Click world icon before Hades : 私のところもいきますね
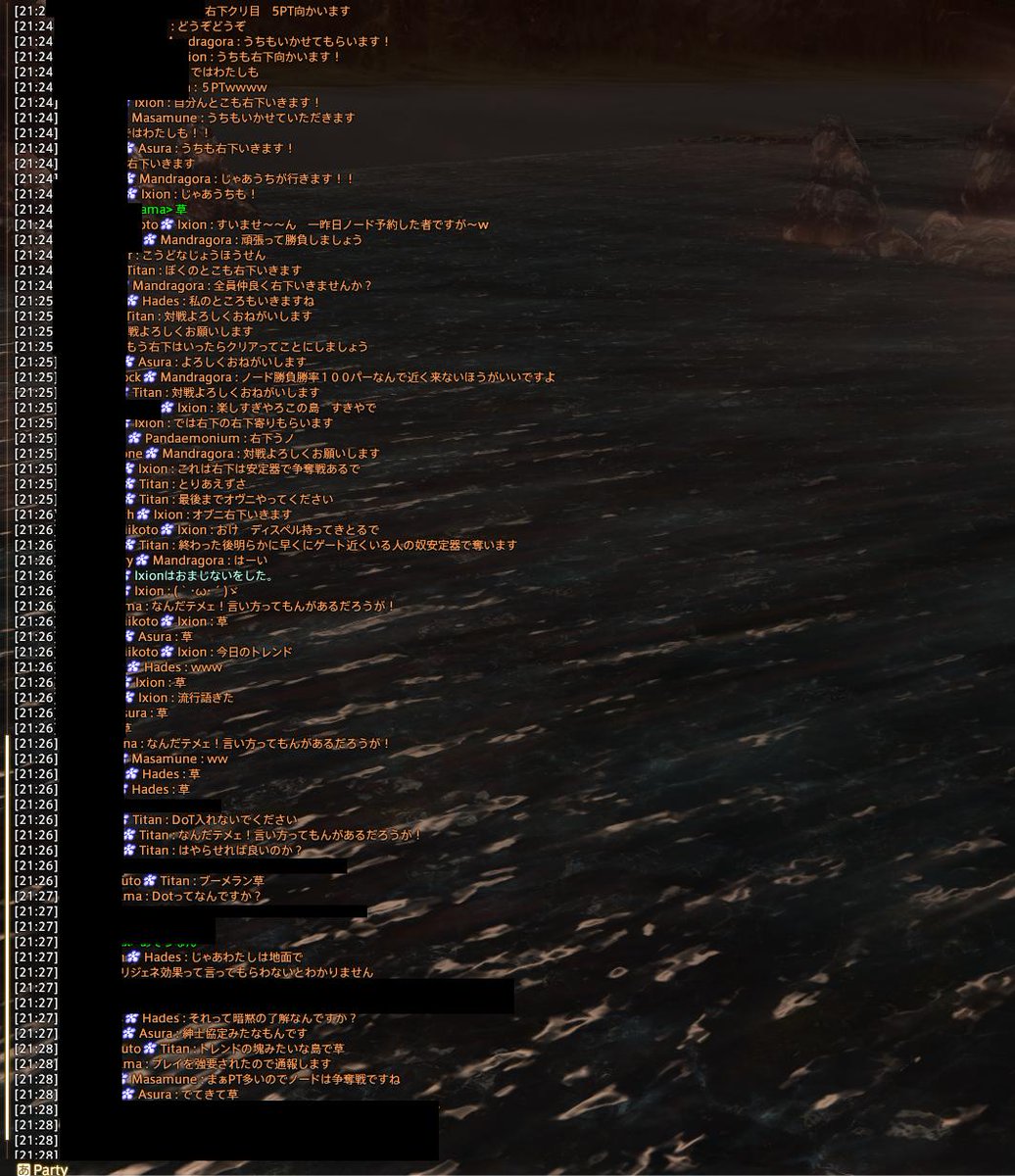This screenshot has height=1176, width=1015. (132, 301)
